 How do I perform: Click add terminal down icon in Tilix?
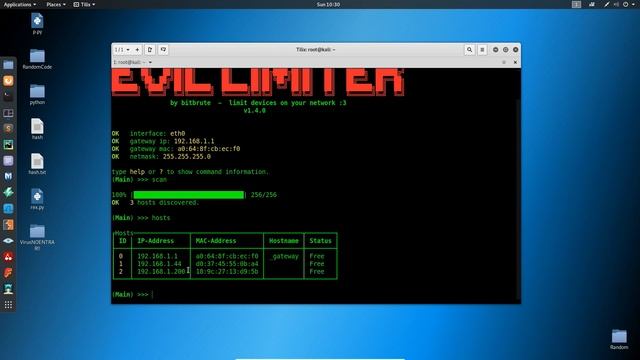coord(163,50)
